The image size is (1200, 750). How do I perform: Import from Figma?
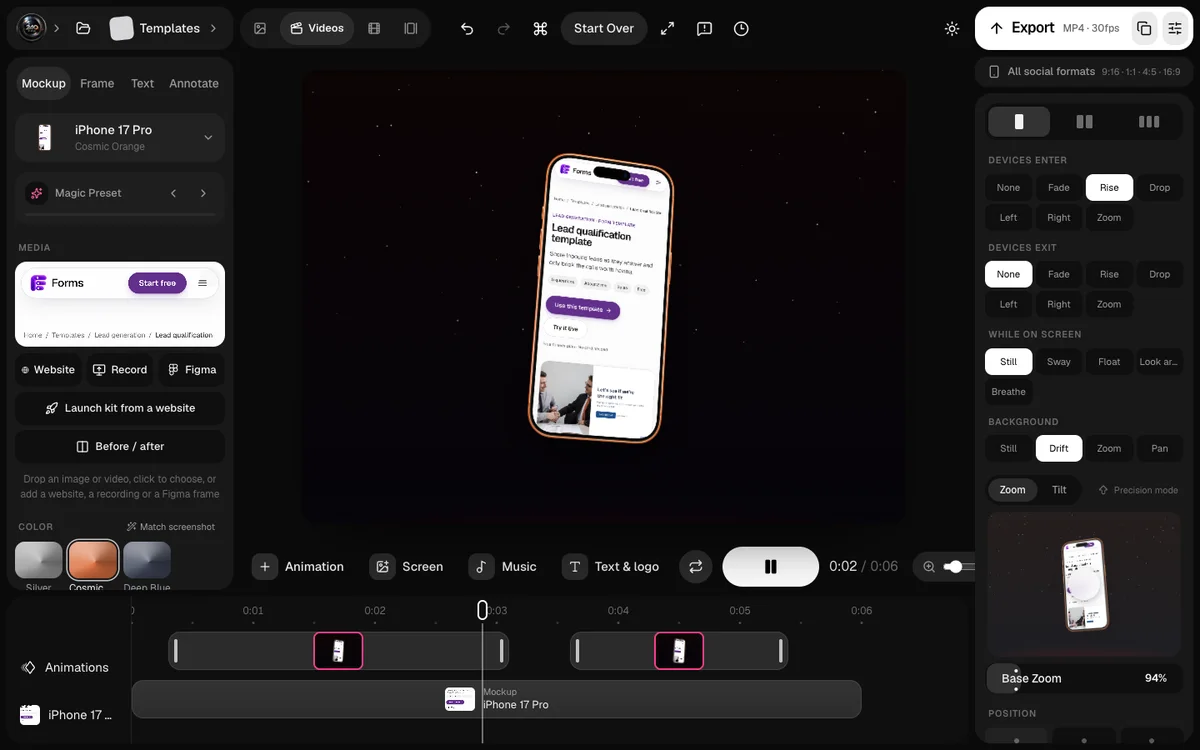pyautogui.click(x=192, y=370)
